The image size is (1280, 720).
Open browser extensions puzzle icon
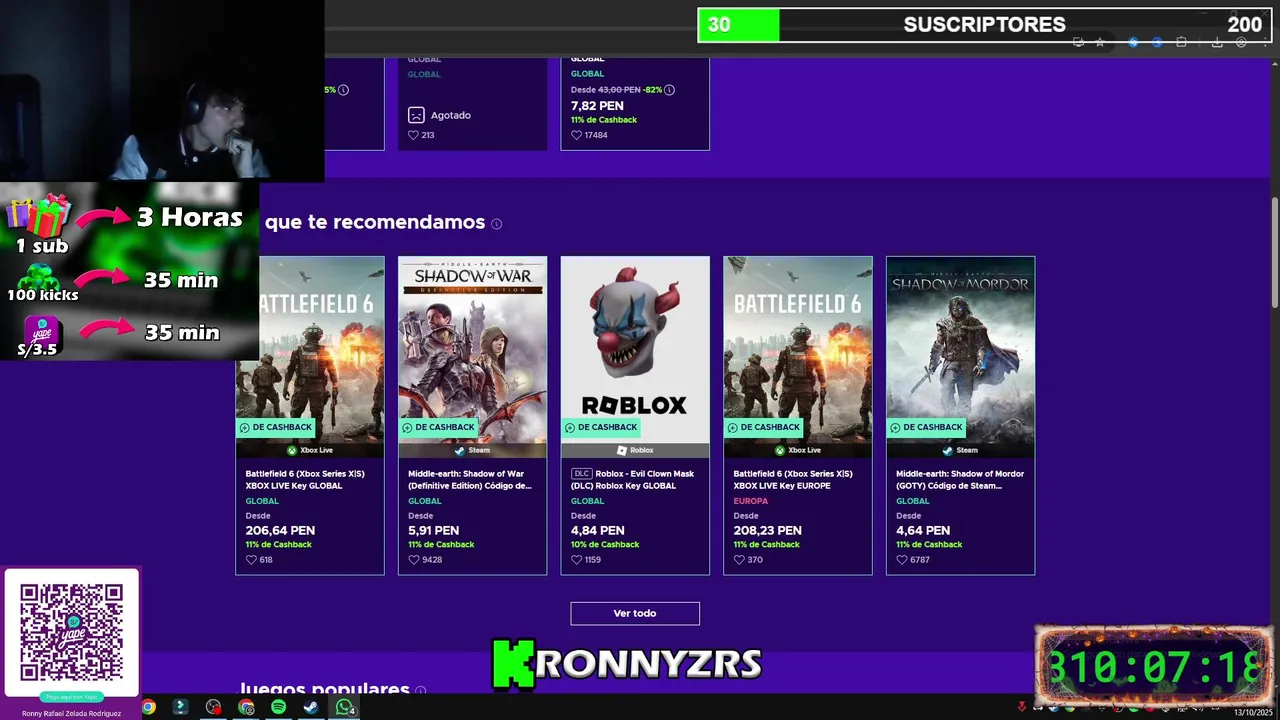[1181, 42]
